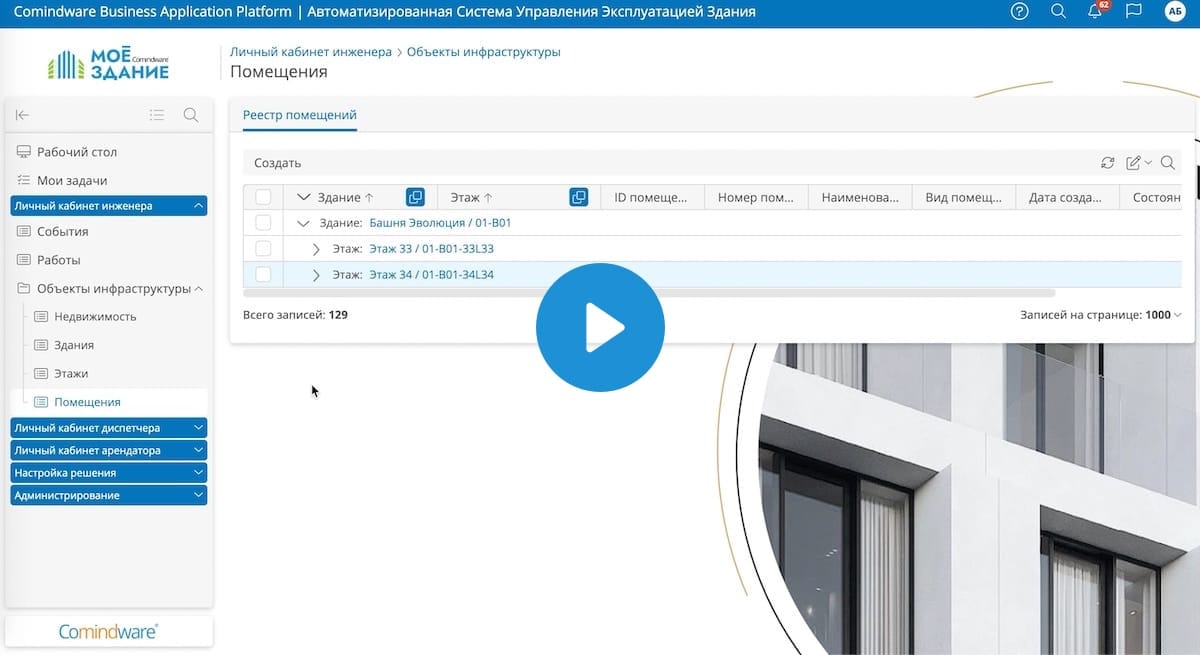Click the Мои задачи checklist icon
Screen dimensions: 1200x655
(24, 180)
